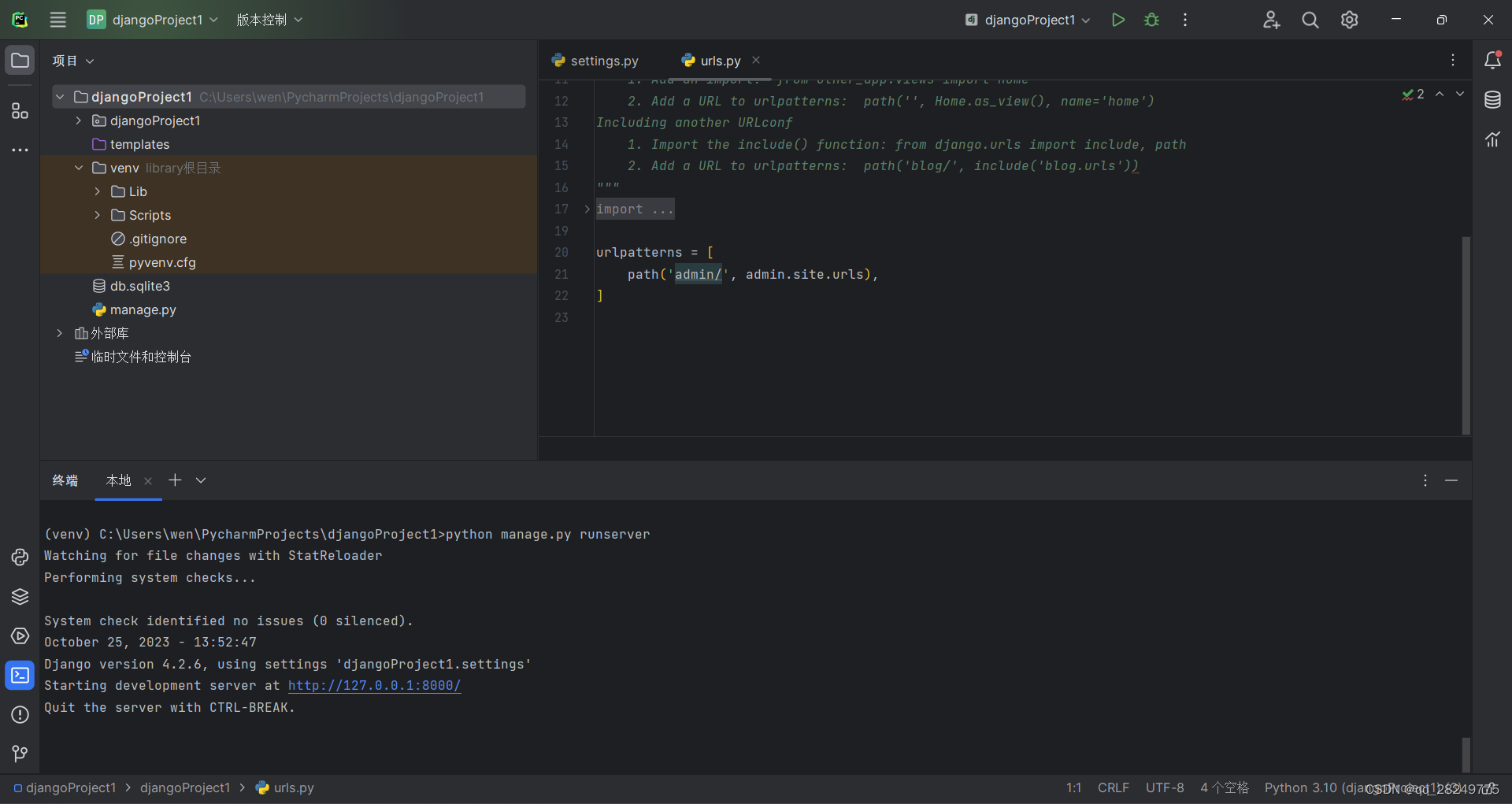
Task: Click the editor vertical scrollbar
Action: point(1466,335)
